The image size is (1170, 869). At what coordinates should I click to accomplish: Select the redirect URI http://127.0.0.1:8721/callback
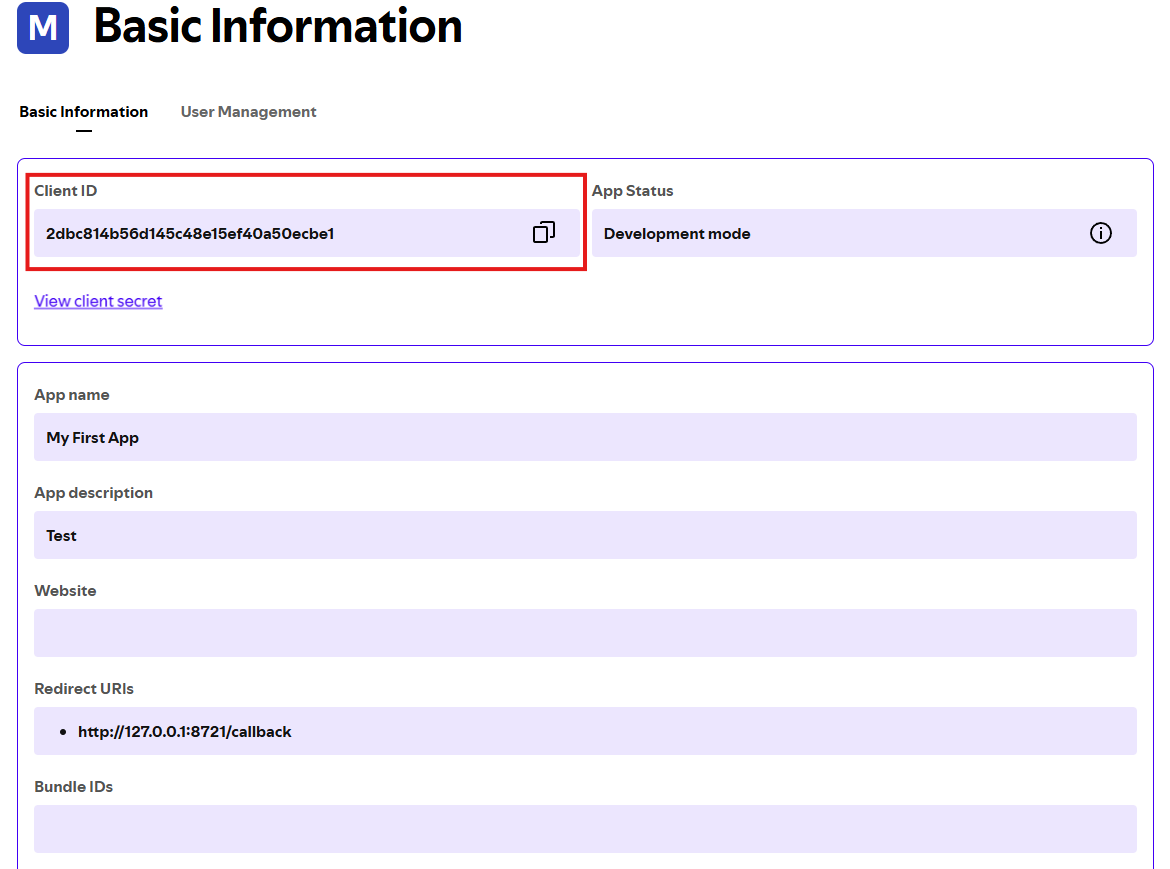point(185,731)
